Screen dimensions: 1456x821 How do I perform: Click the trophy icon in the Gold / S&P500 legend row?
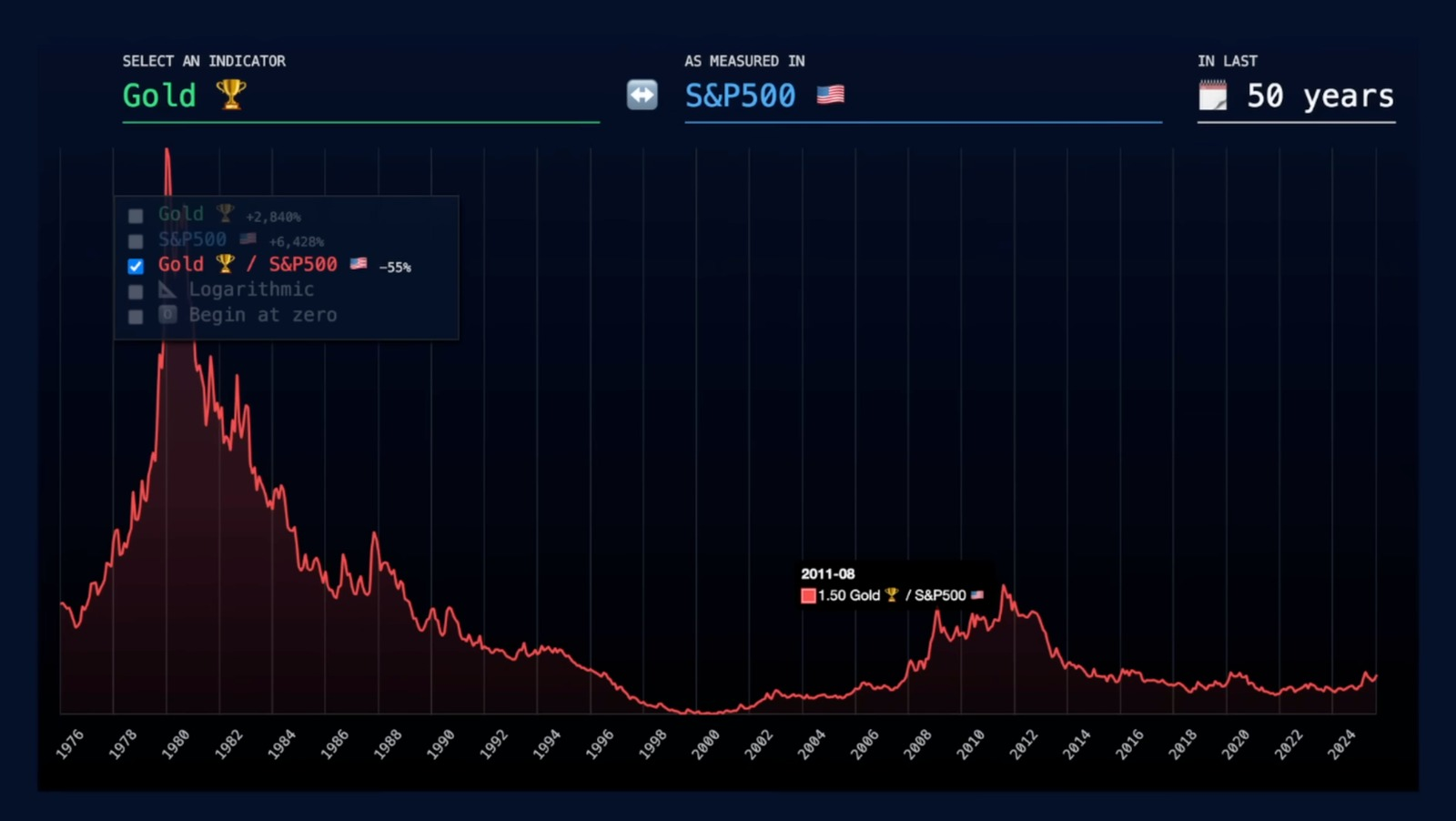click(225, 264)
